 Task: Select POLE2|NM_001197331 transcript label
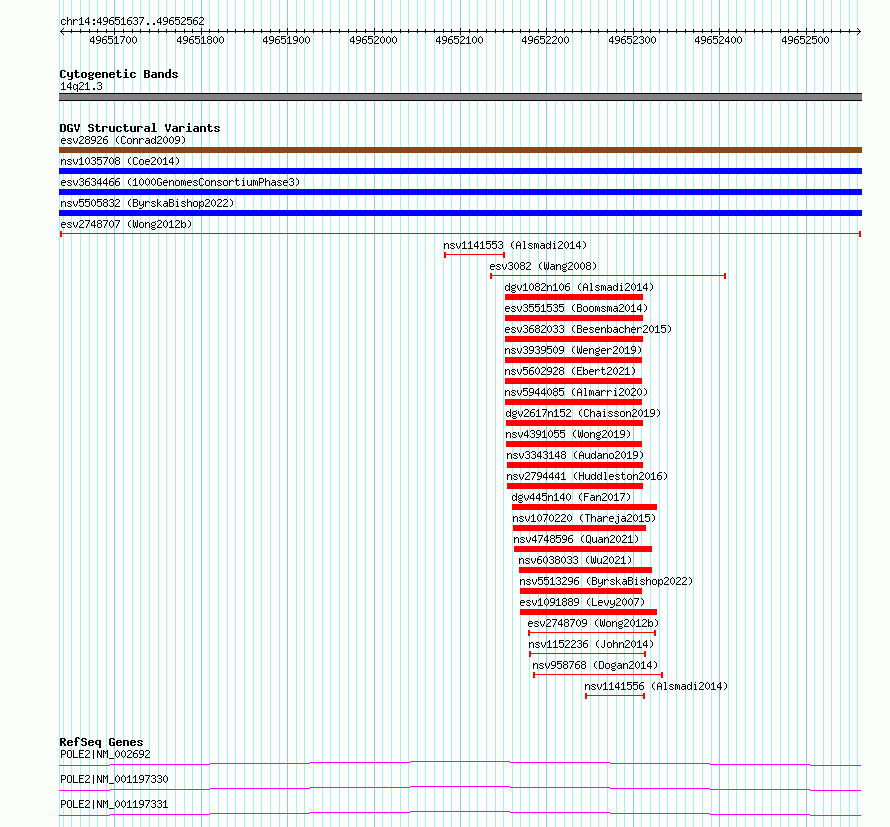pos(114,804)
